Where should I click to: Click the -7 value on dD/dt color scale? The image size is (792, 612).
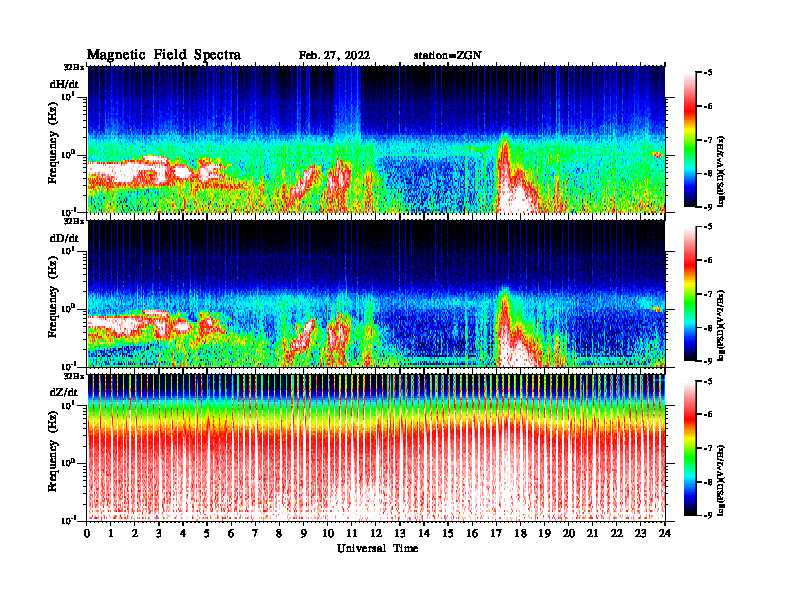(x=708, y=294)
